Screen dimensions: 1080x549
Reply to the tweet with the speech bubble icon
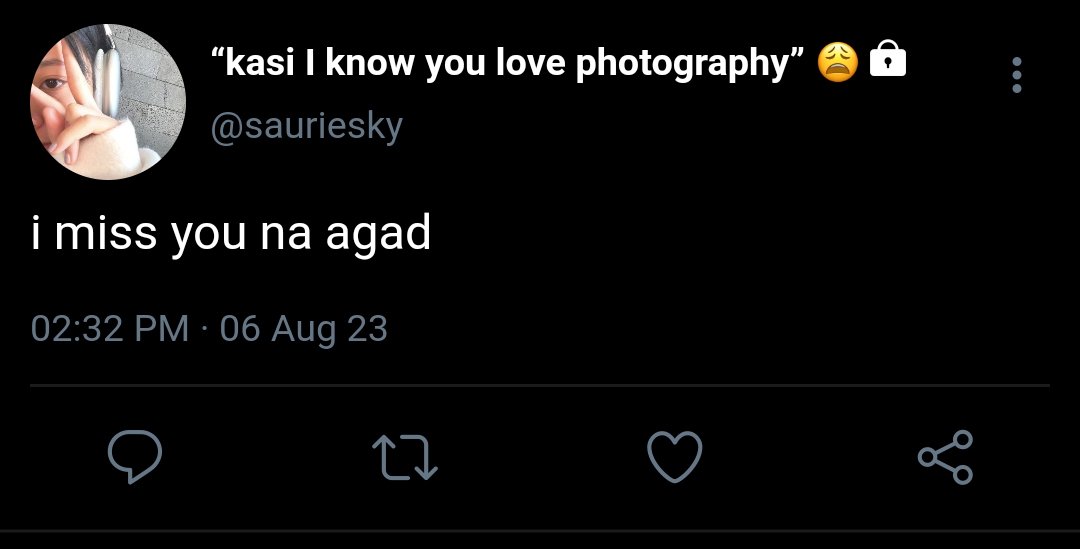pyautogui.click(x=135, y=456)
